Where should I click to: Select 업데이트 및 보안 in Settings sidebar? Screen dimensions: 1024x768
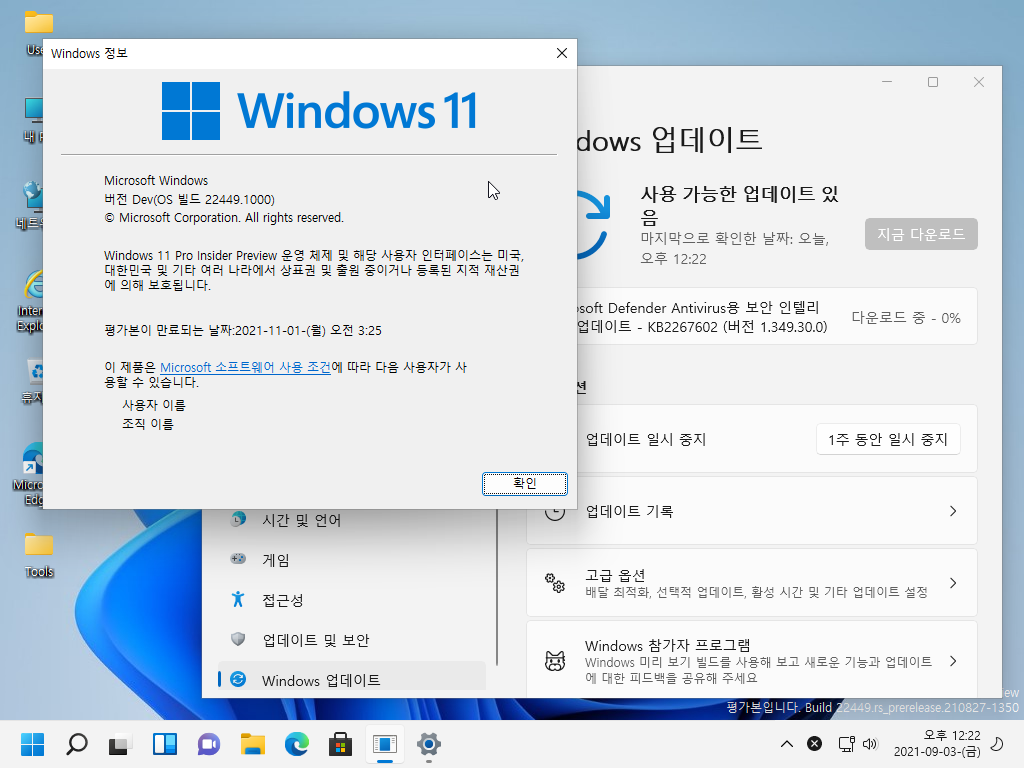point(353,639)
